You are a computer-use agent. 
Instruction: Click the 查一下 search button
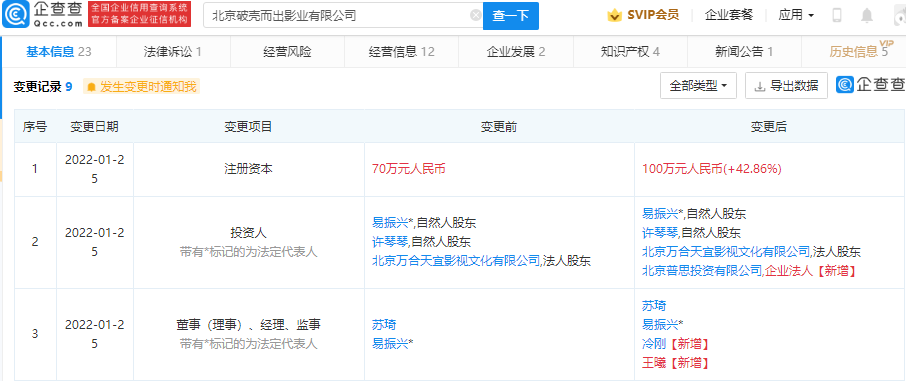pos(511,16)
